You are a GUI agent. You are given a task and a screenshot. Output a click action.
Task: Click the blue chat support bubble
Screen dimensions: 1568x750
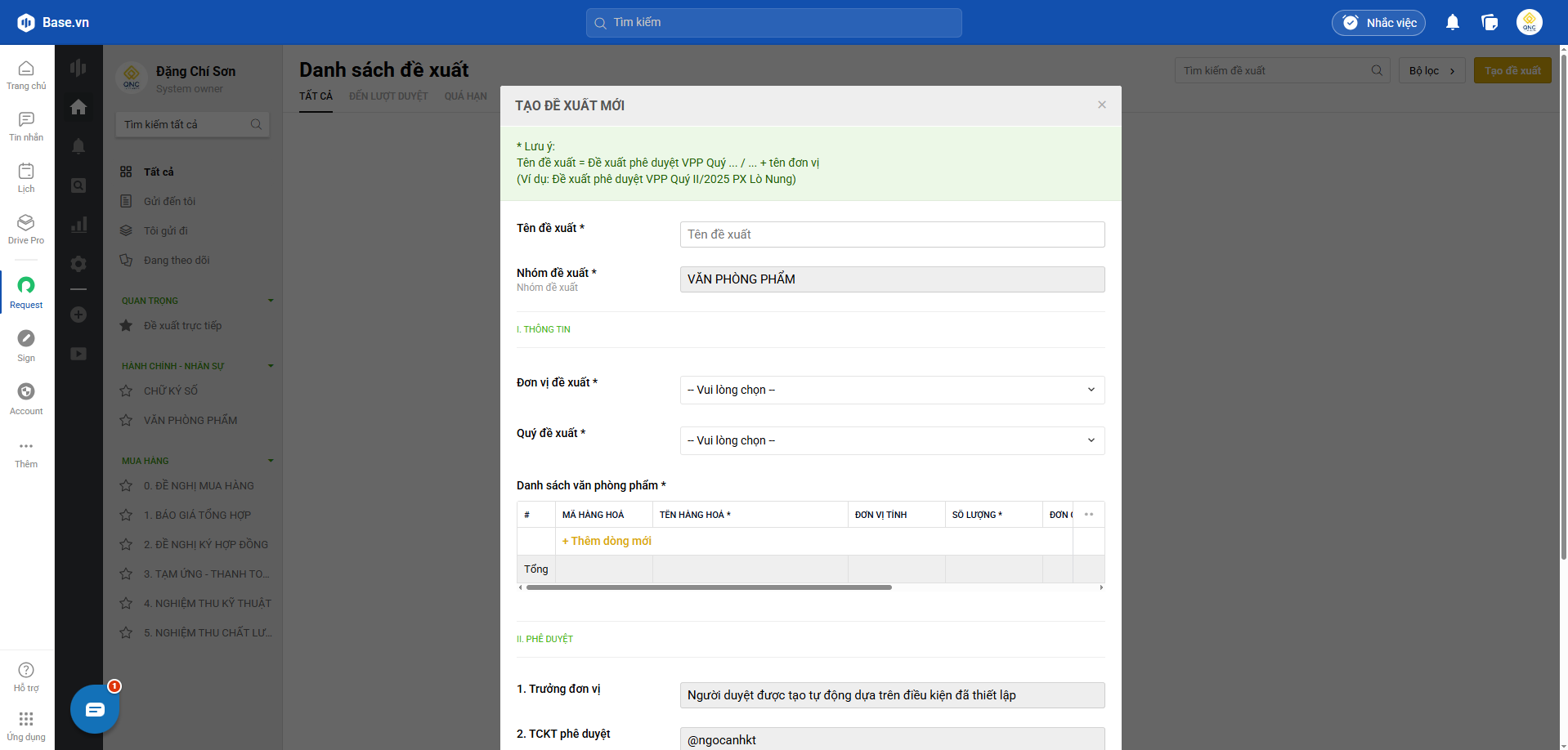click(x=95, y=708)
